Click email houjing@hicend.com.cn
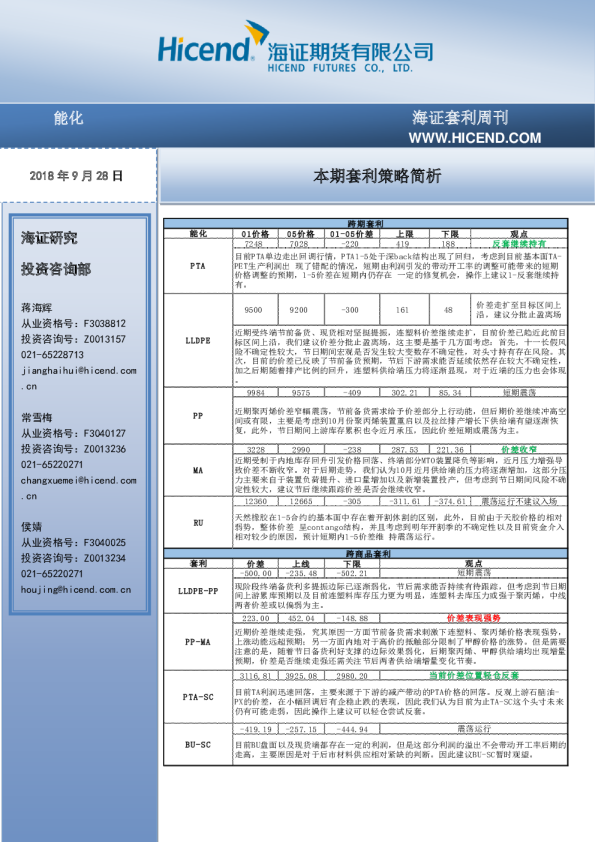 coord(76,590)
